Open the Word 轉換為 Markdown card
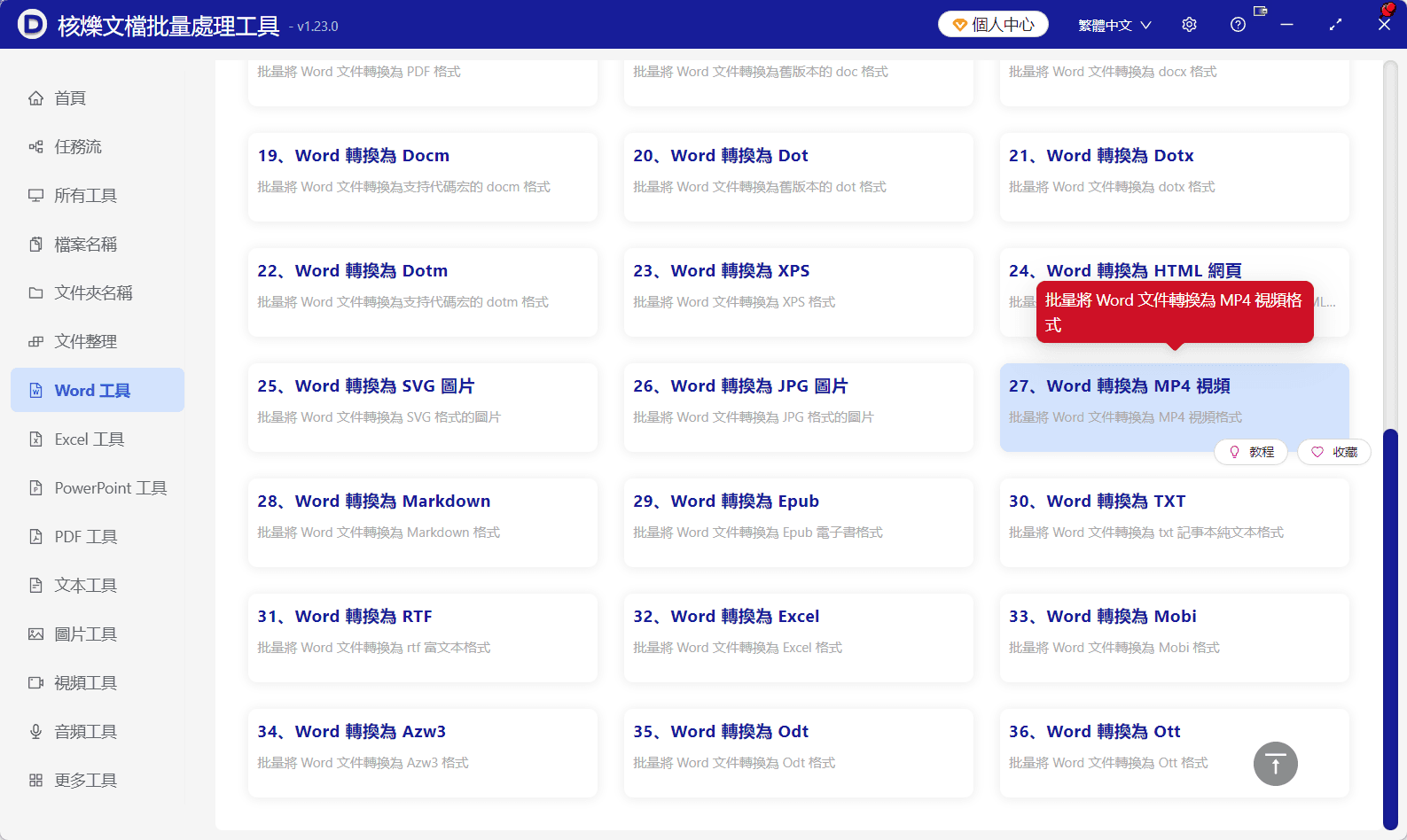The height and width of the screenshot is (840, 1407). (423, 523)
